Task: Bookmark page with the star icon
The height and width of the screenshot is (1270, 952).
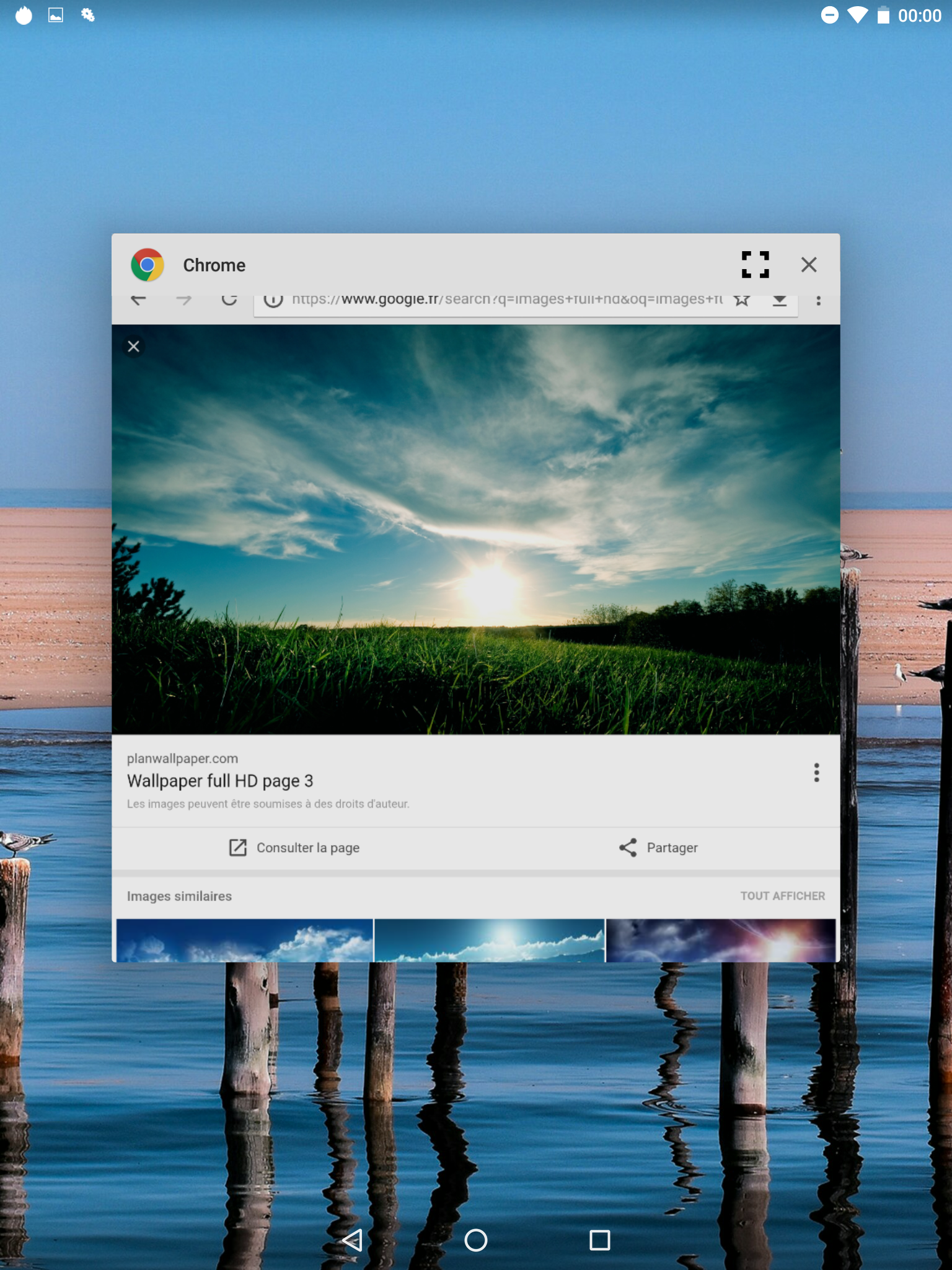Action: [x=742, y=301]
